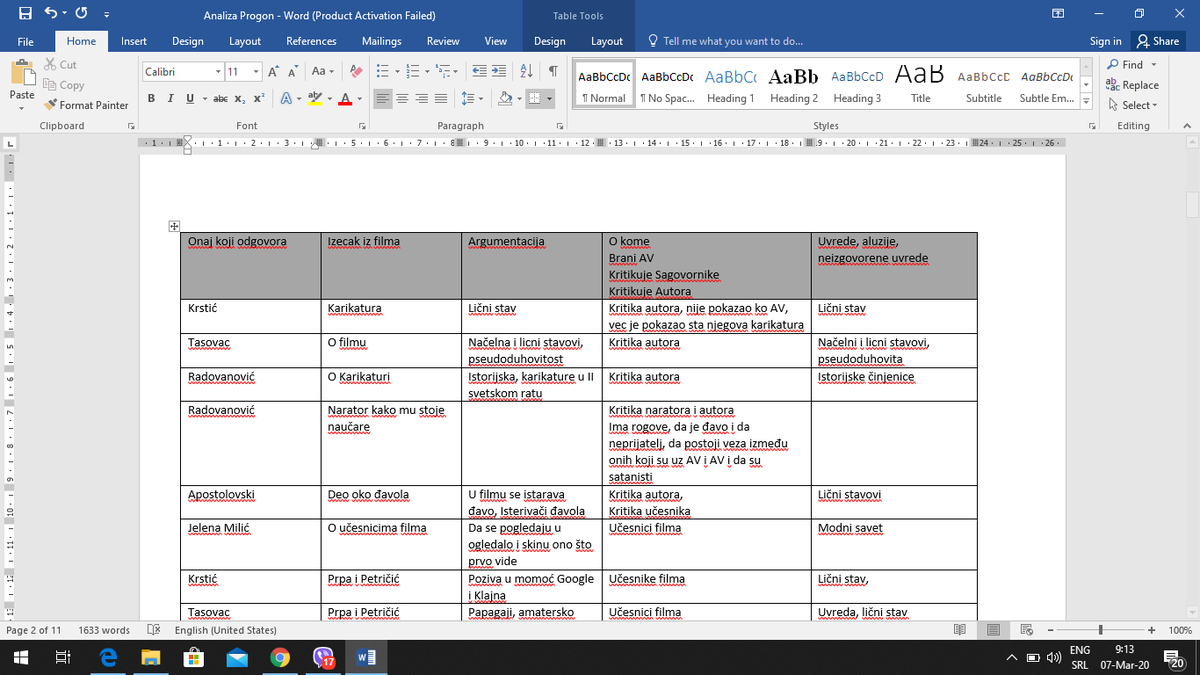
Task: Click the Shrink Font icon
Action: (x=294, y=72)
